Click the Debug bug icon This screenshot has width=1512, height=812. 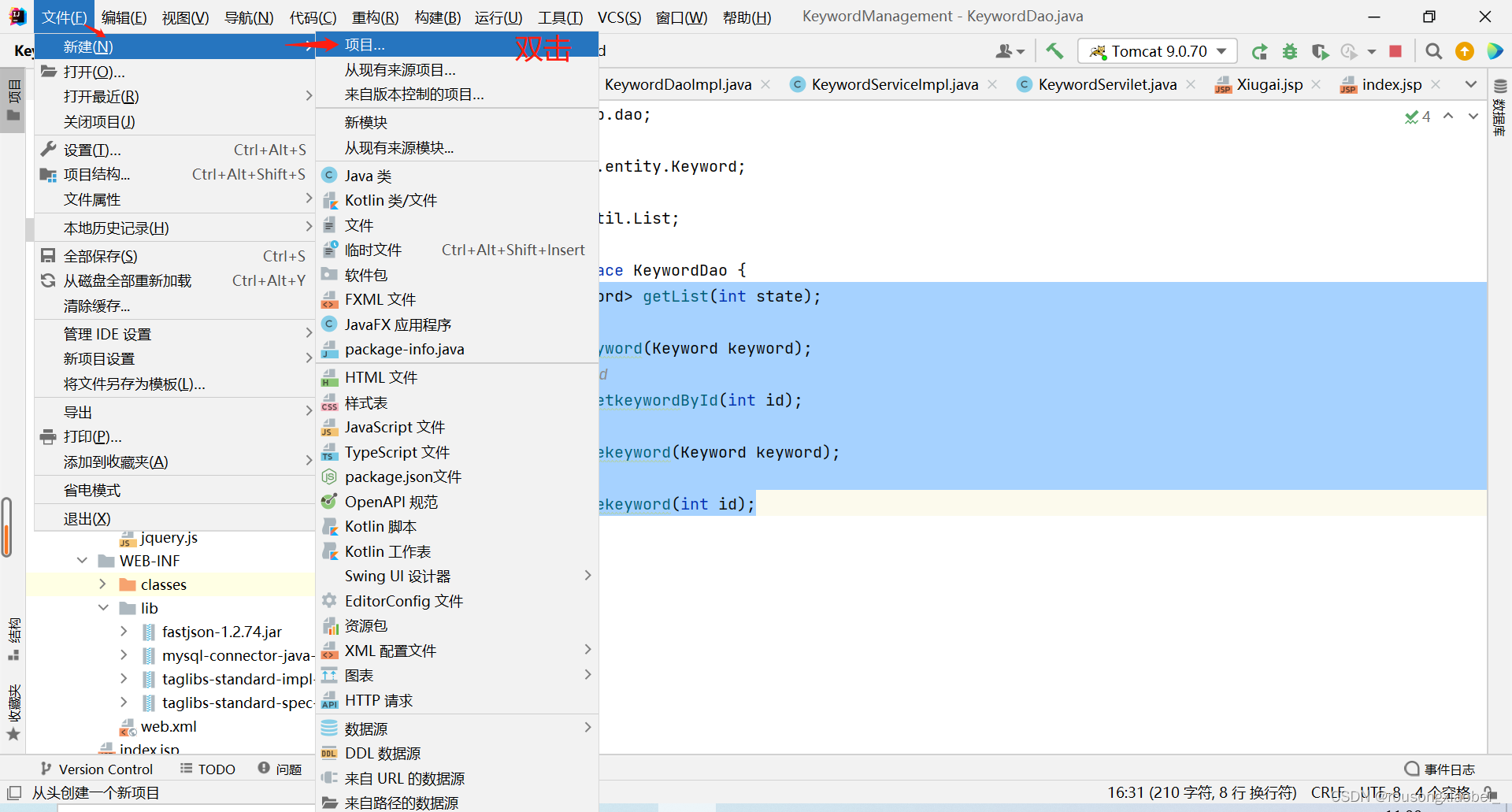pyautogui.click(x=1290, y=51)
